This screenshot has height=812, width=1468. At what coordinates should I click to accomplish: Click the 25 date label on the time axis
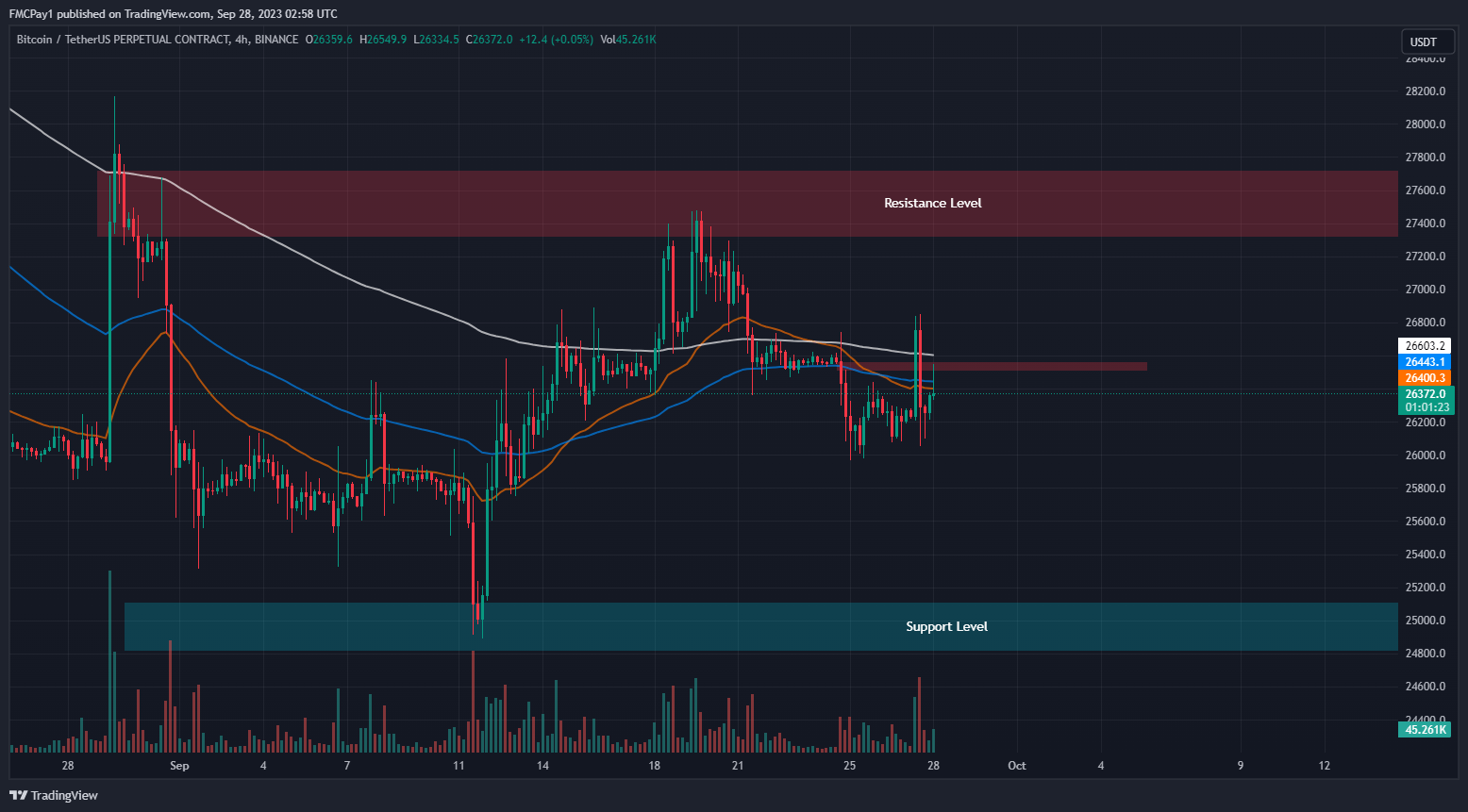point(850,766)
